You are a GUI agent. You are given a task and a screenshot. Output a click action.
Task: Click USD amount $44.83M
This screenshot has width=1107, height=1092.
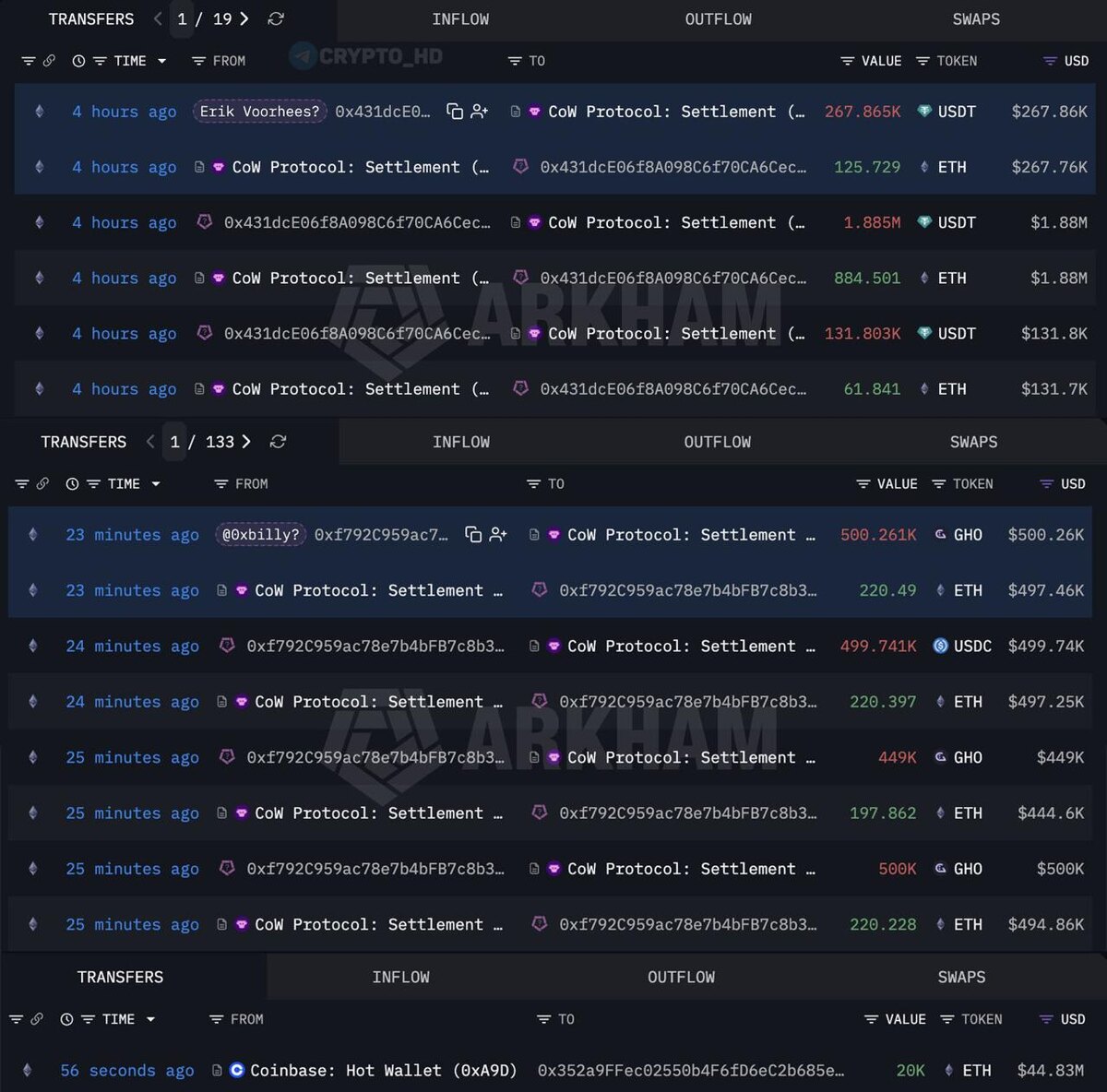coord(1050,1071)
